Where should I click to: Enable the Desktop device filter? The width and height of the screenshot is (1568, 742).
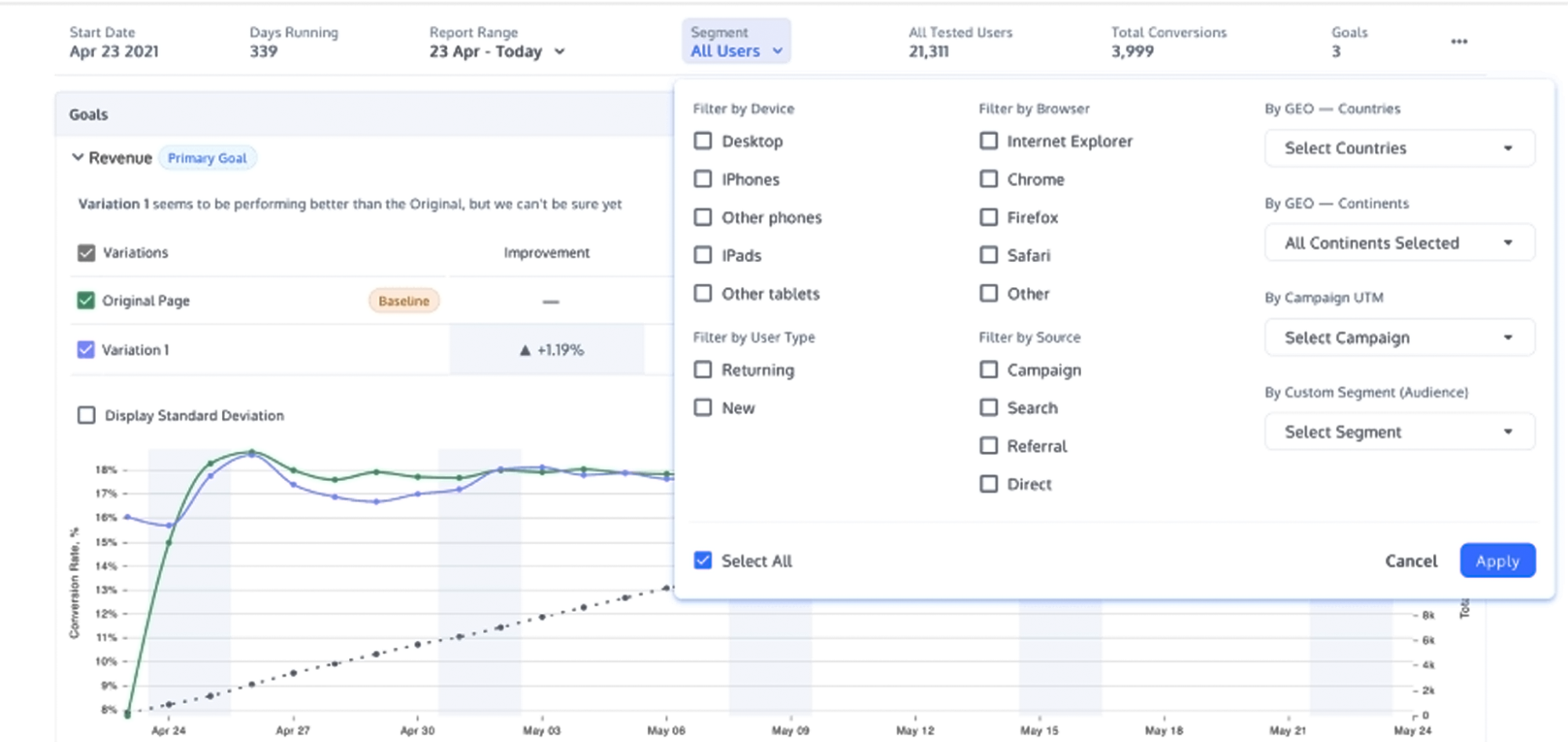[703, 140]
